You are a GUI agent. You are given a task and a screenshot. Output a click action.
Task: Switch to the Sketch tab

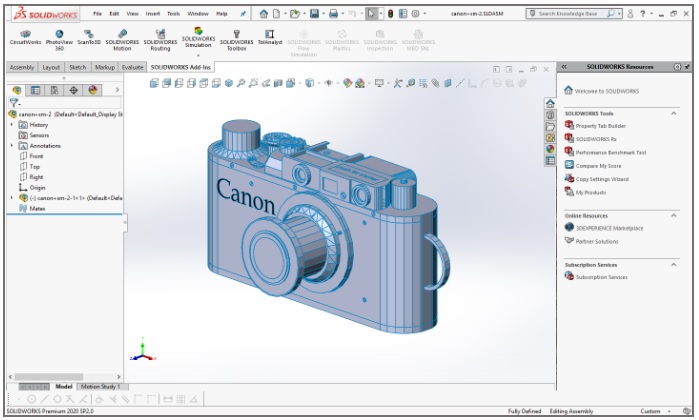click(78, 67)
